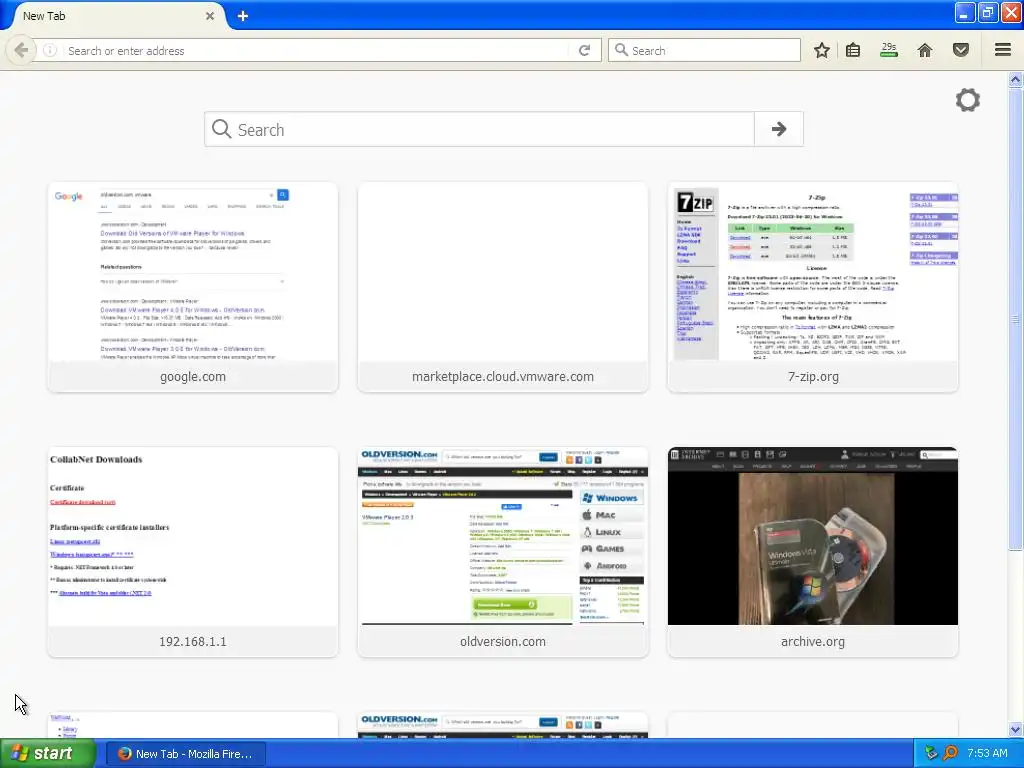Open the hamburger menu
This screenshot has width=1024, height=768.
click(x=1003, y=50)
